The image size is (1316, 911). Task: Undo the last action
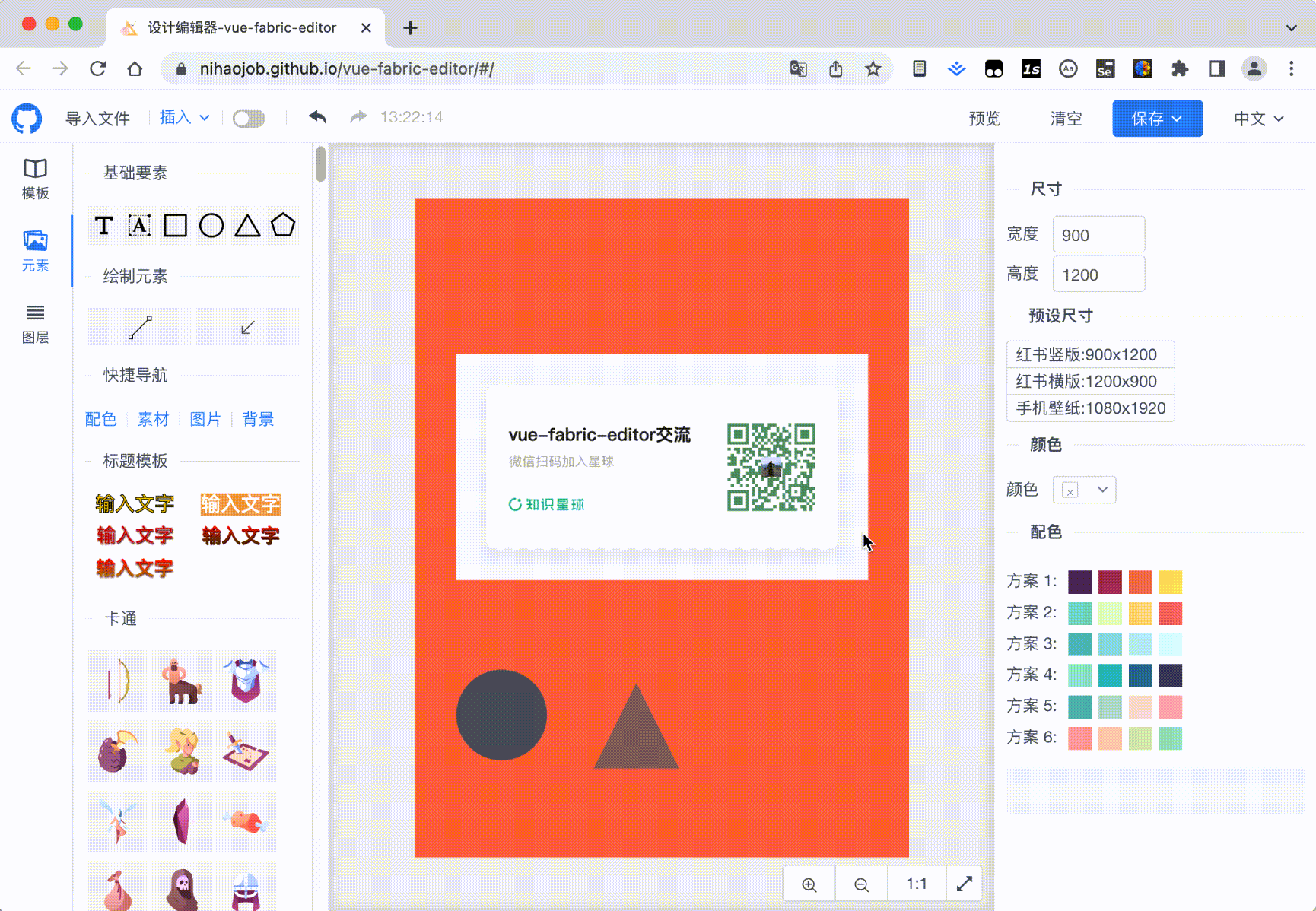pos(317,117)
